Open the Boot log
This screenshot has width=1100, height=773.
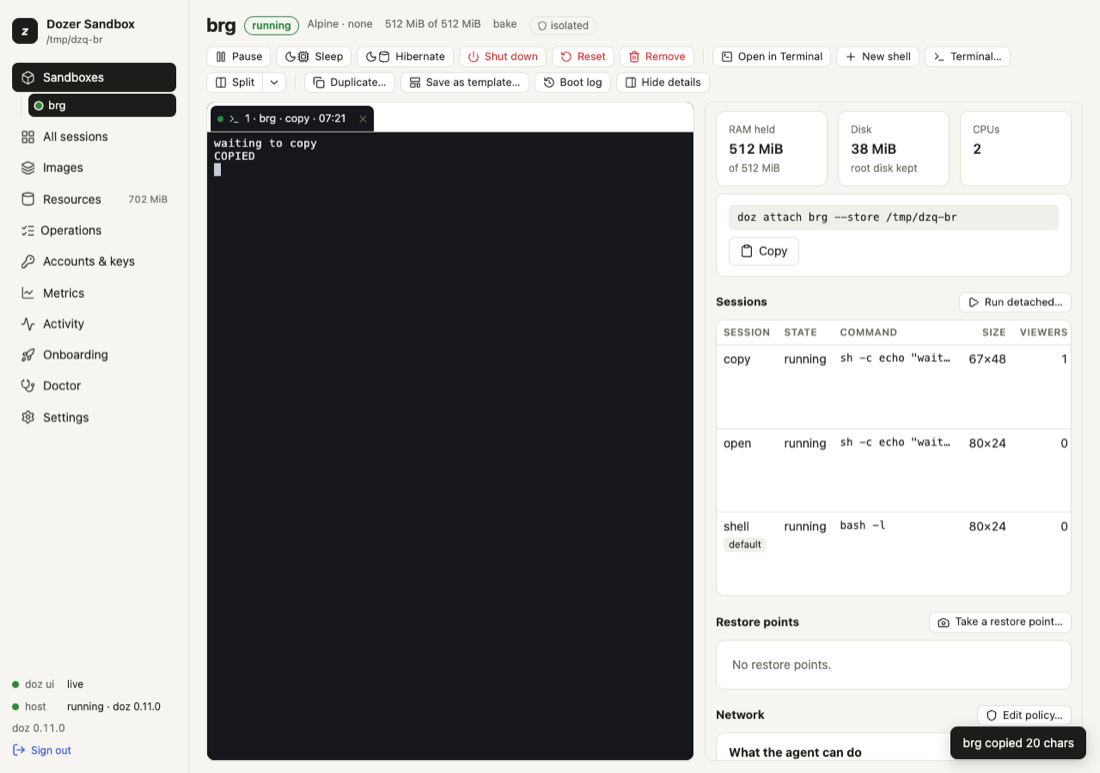572,83
